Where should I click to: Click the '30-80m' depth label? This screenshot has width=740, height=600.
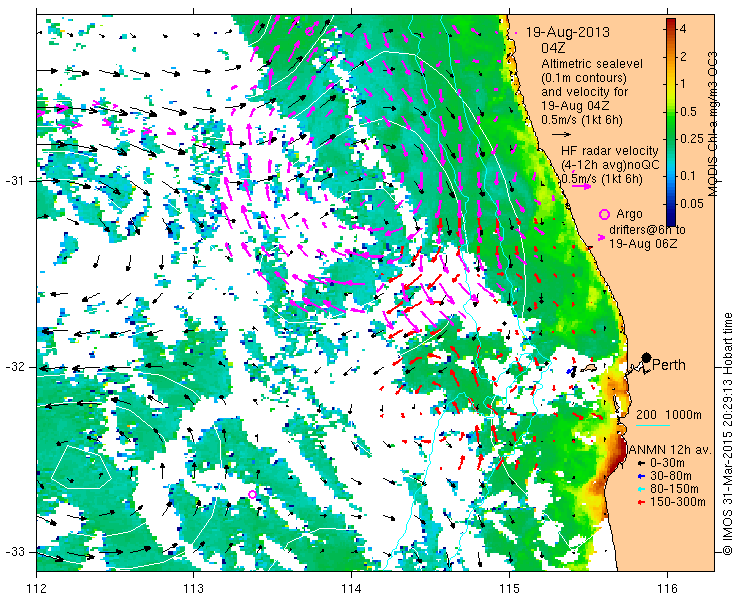click(x=671, y=476)
